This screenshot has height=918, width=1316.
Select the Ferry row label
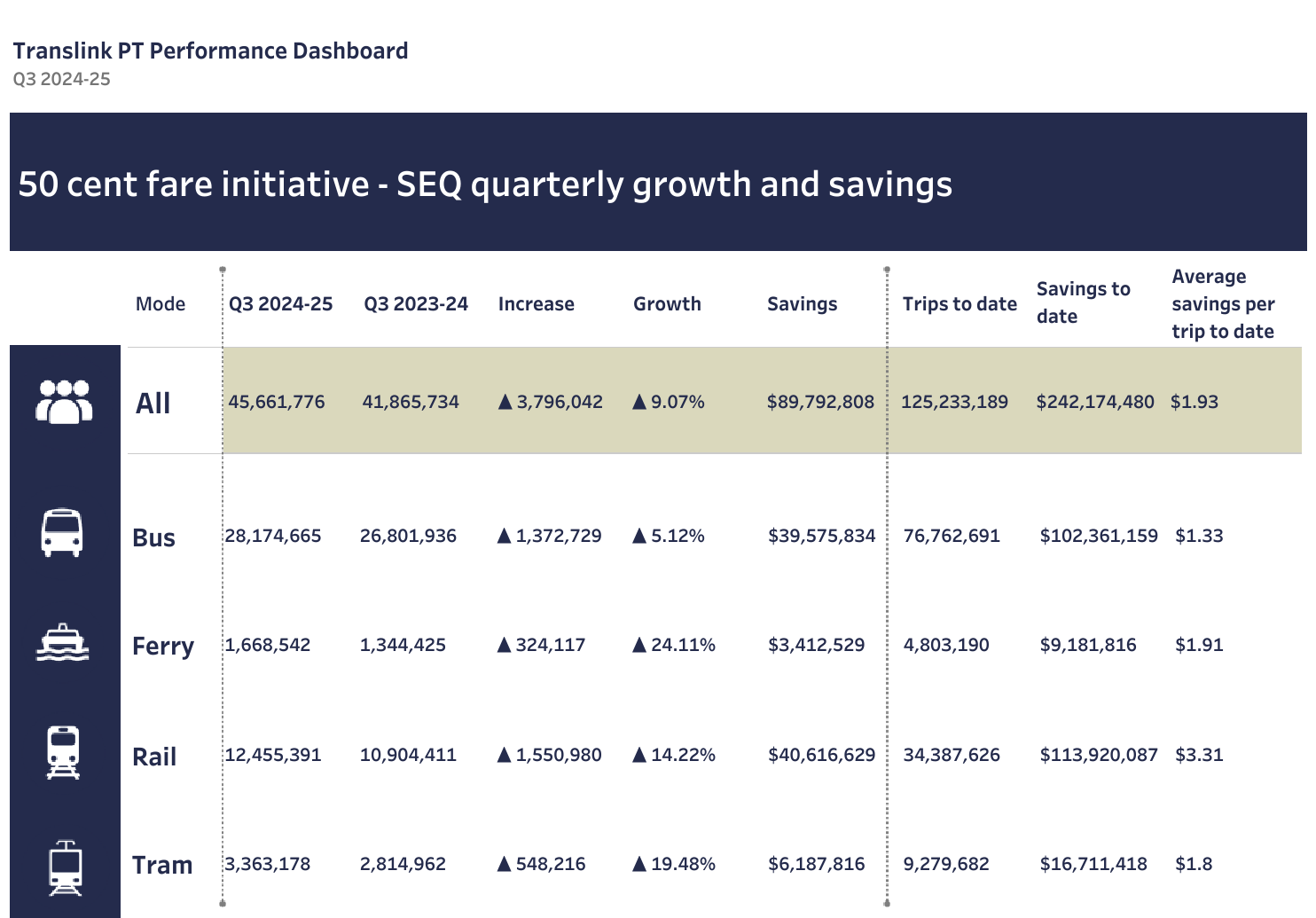click(163, 646)
